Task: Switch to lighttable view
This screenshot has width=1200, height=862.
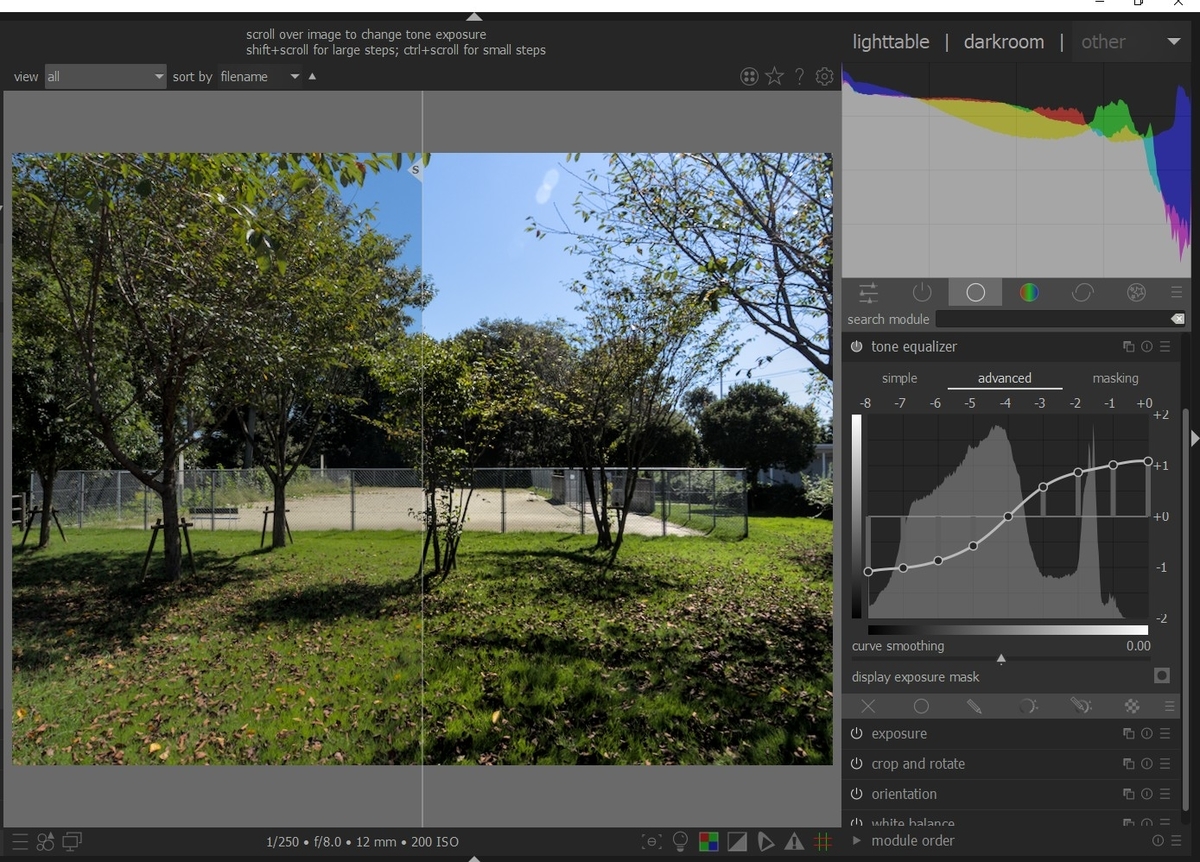Action: pos(891,42)
